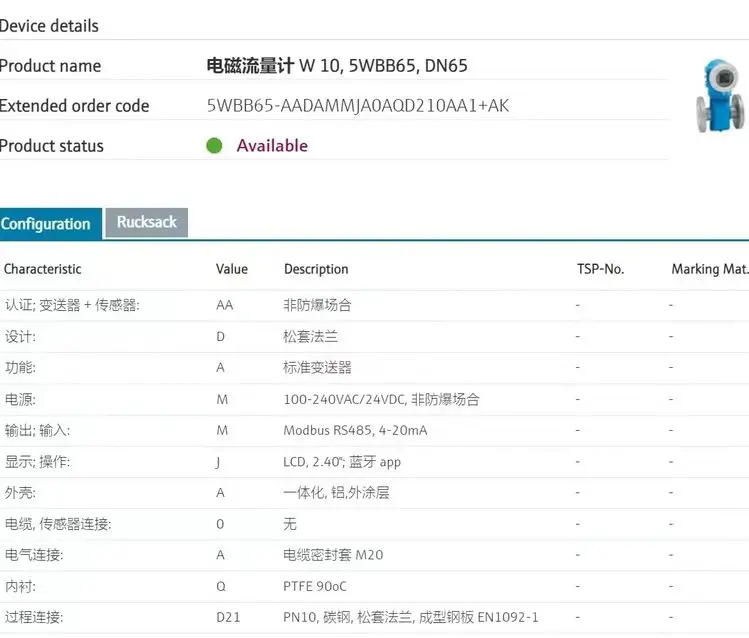Click the Marking Mat. column header

(709, 269)
